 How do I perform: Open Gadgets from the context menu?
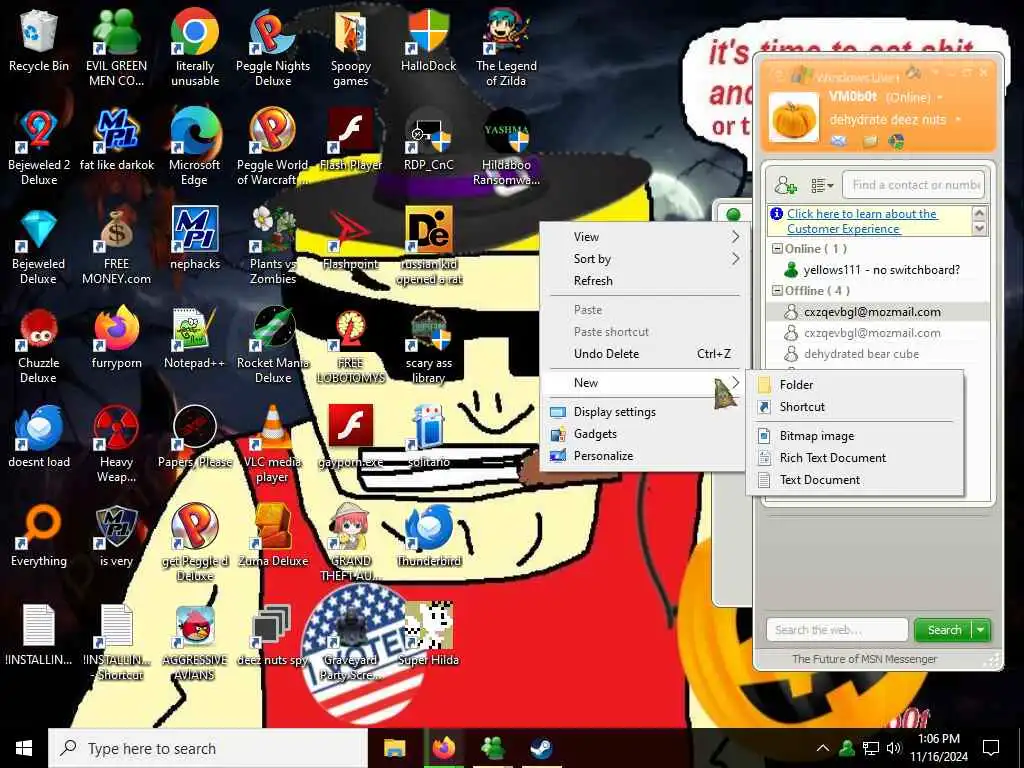[x=643, y=434]
